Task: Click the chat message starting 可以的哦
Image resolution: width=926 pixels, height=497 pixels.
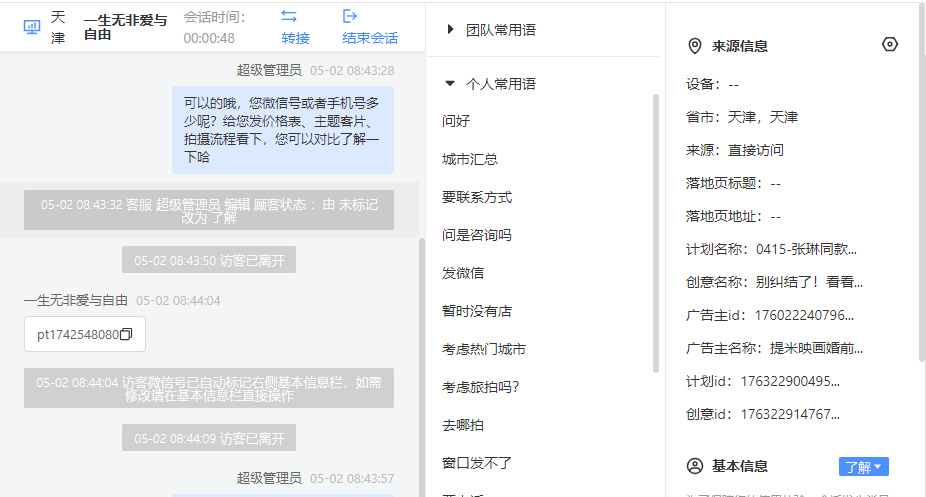Action: coord(283,130)
